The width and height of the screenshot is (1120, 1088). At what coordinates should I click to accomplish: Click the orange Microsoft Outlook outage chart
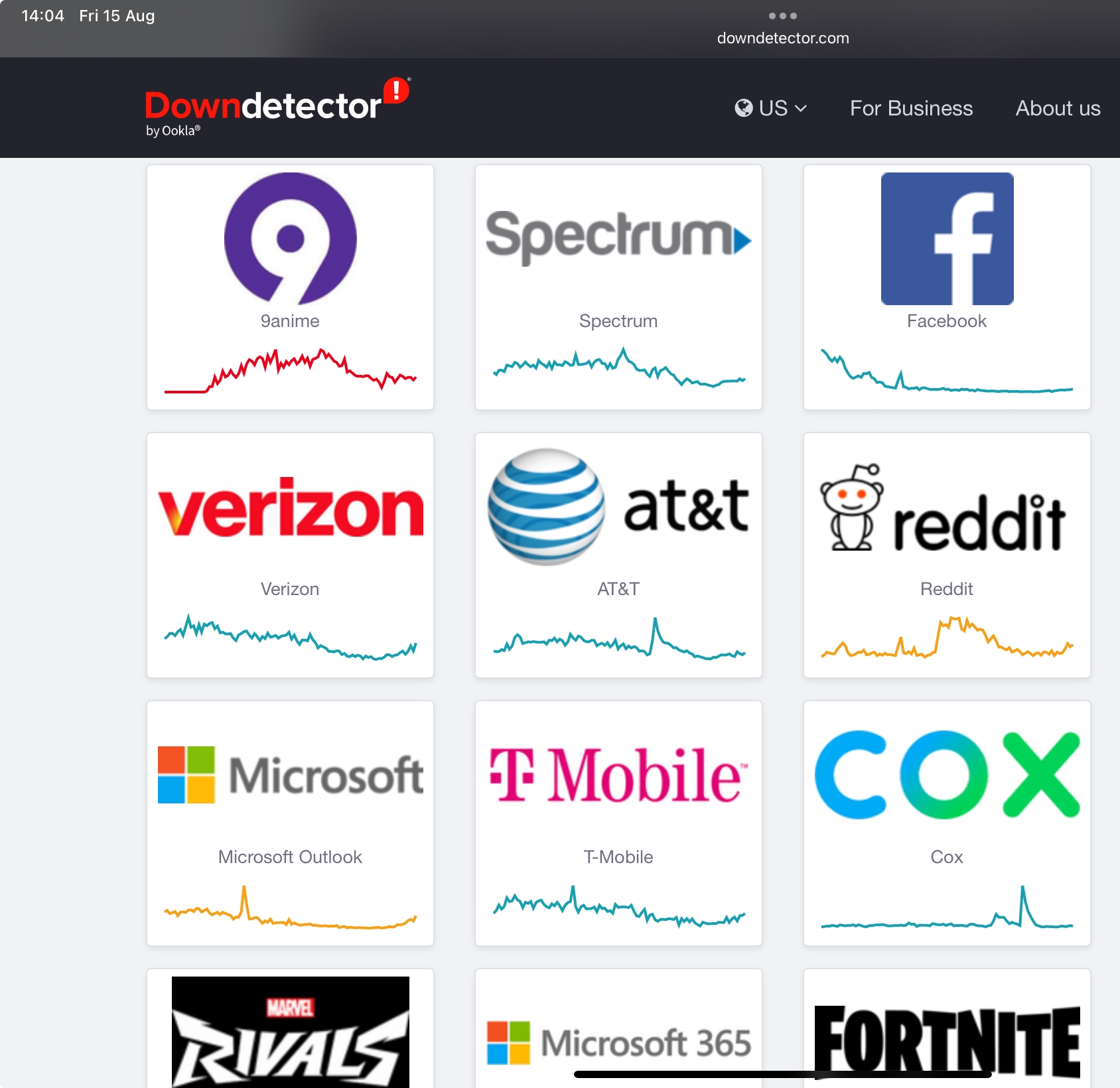tap(290, 907)
